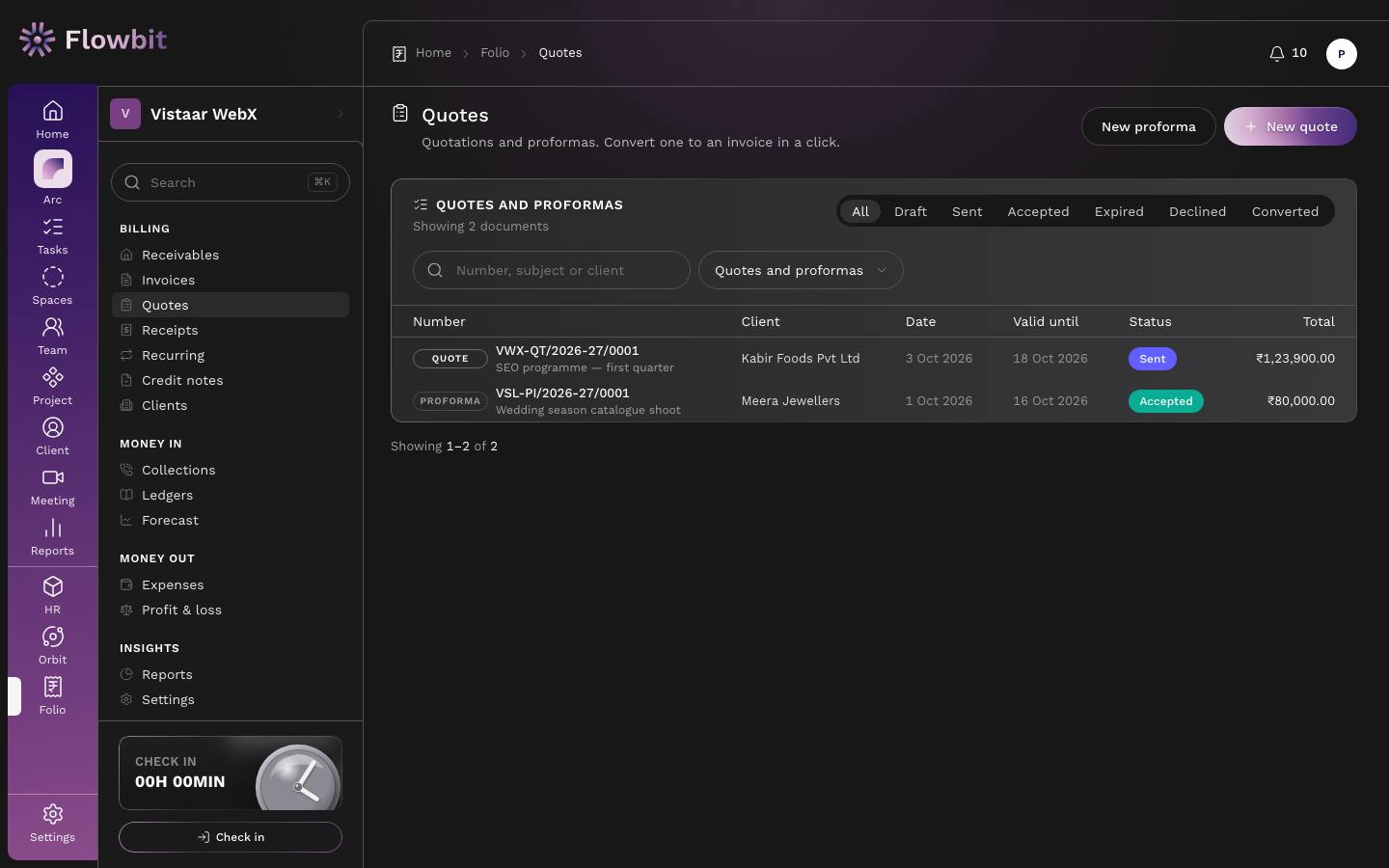
Task: Filter quotes by Converted status
Action: tap(1285, 211)
